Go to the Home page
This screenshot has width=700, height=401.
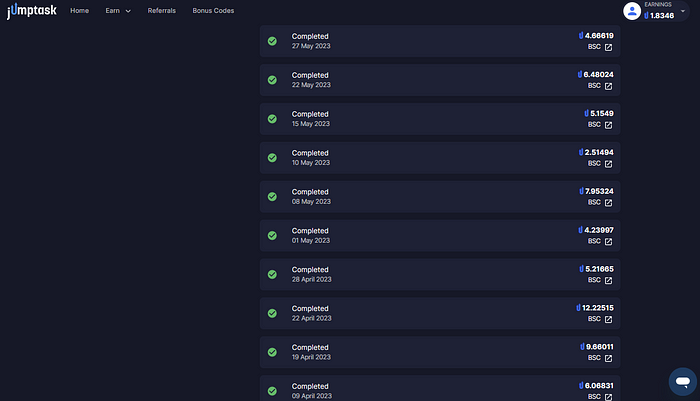pyautogui.click(x=79, y=11)
